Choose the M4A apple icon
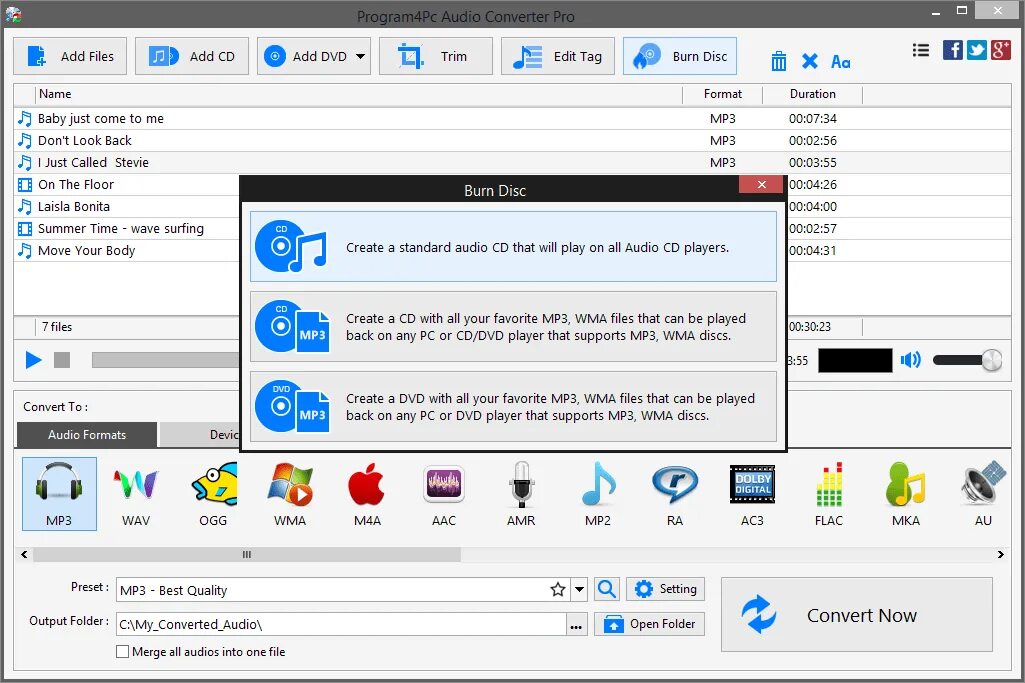Screen dimensions: 1025x683 [x=367, y=493]
